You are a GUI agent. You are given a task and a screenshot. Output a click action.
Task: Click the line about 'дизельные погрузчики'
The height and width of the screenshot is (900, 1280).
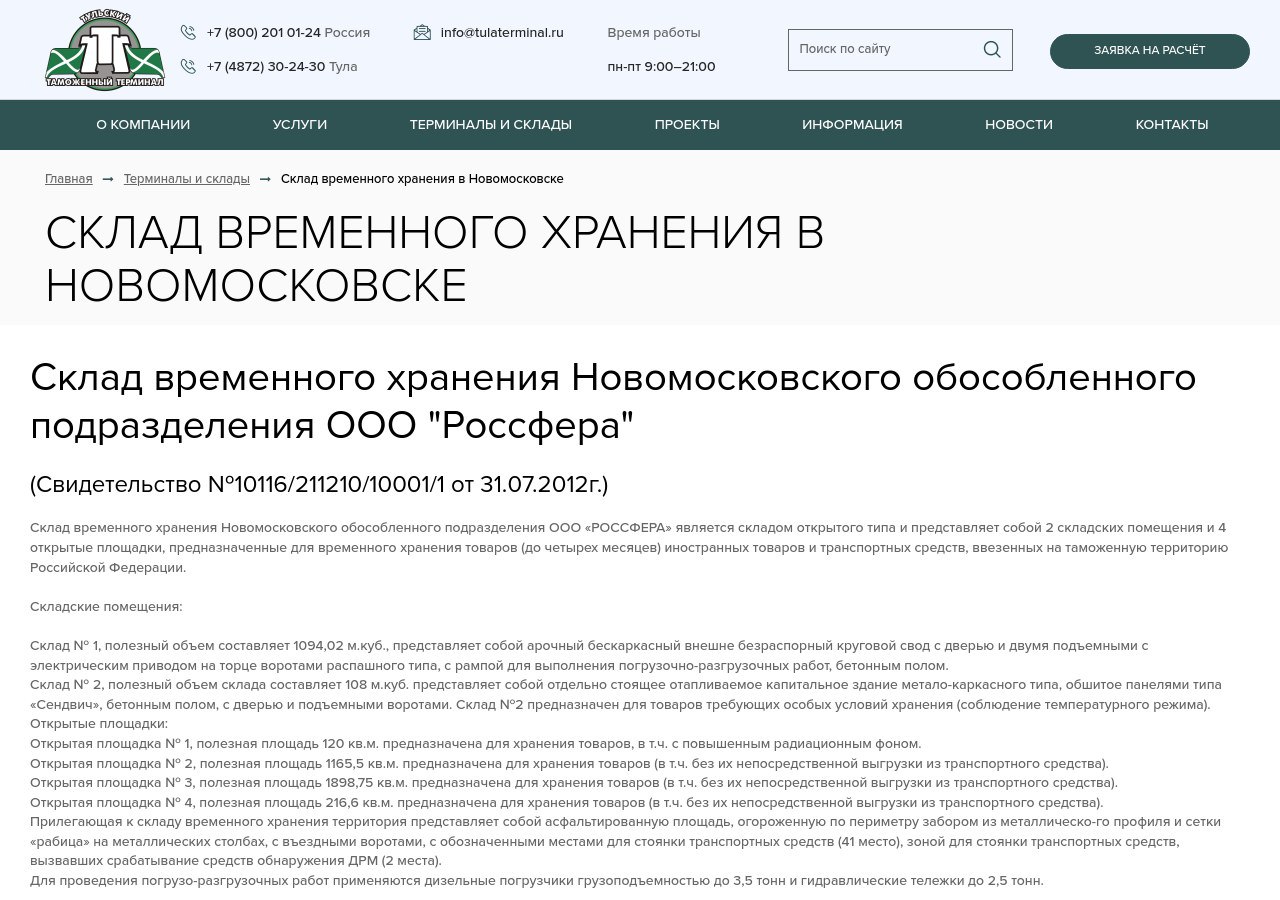pos(537,880)
